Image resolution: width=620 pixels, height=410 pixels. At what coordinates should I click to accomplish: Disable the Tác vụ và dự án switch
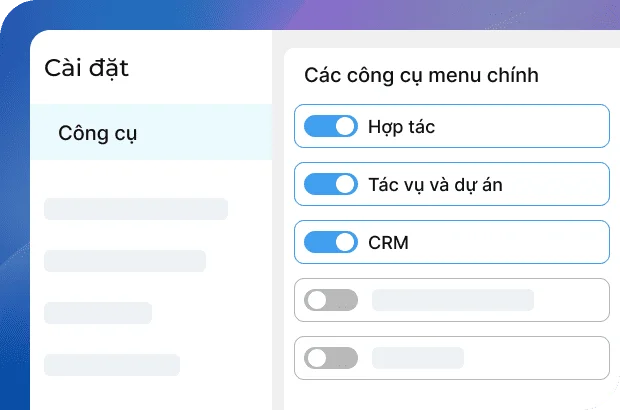coord(330,184)
